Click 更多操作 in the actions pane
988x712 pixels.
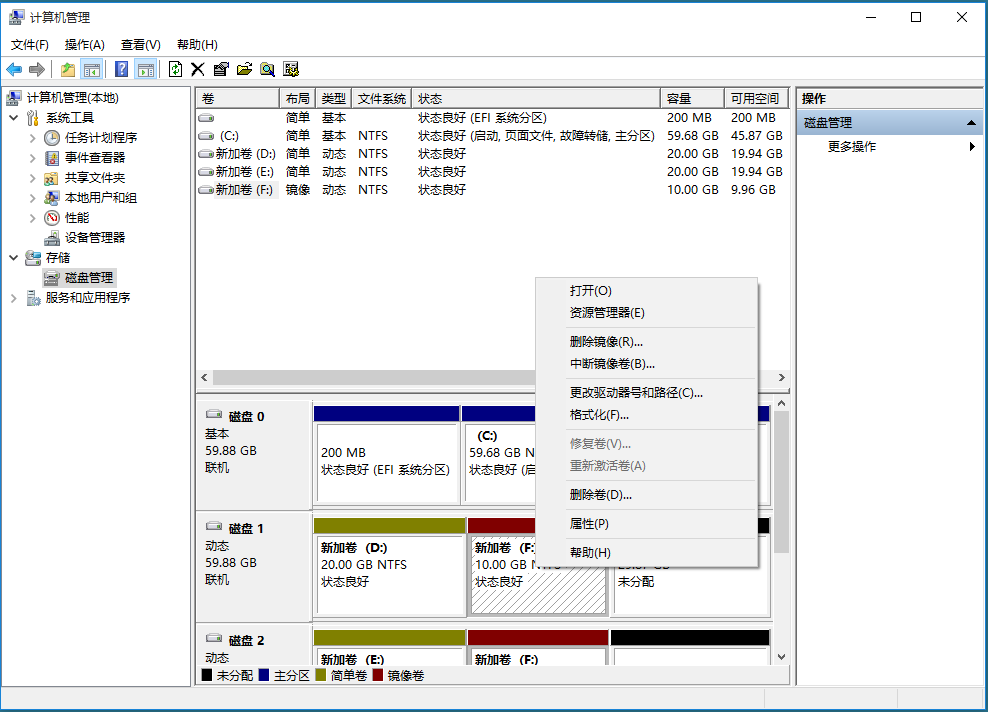852,147
